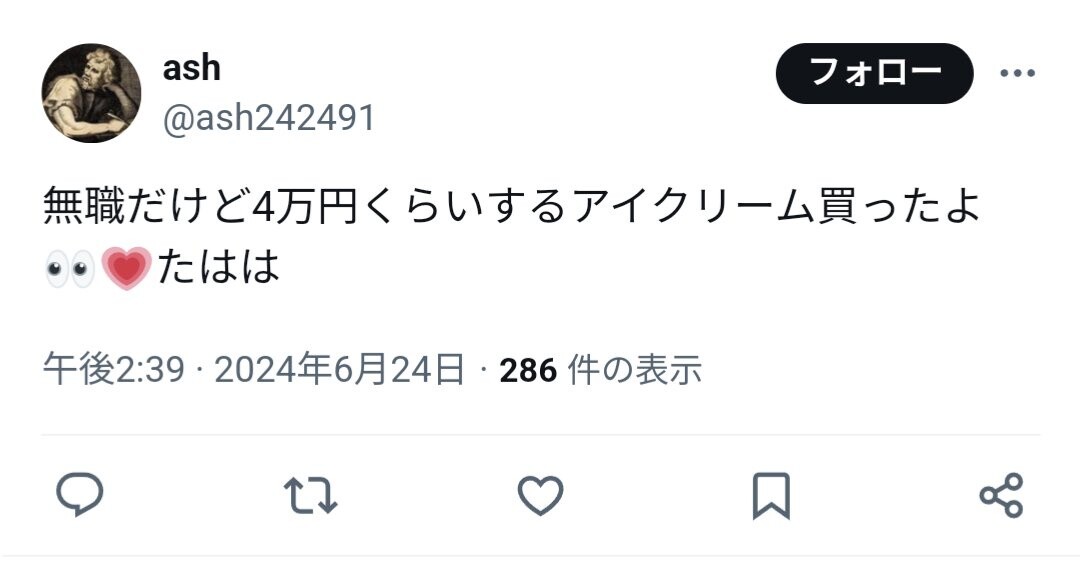1080x565 pixels.
Task: Click the word アイクリーム in the tweet
Action: point(694,206)
